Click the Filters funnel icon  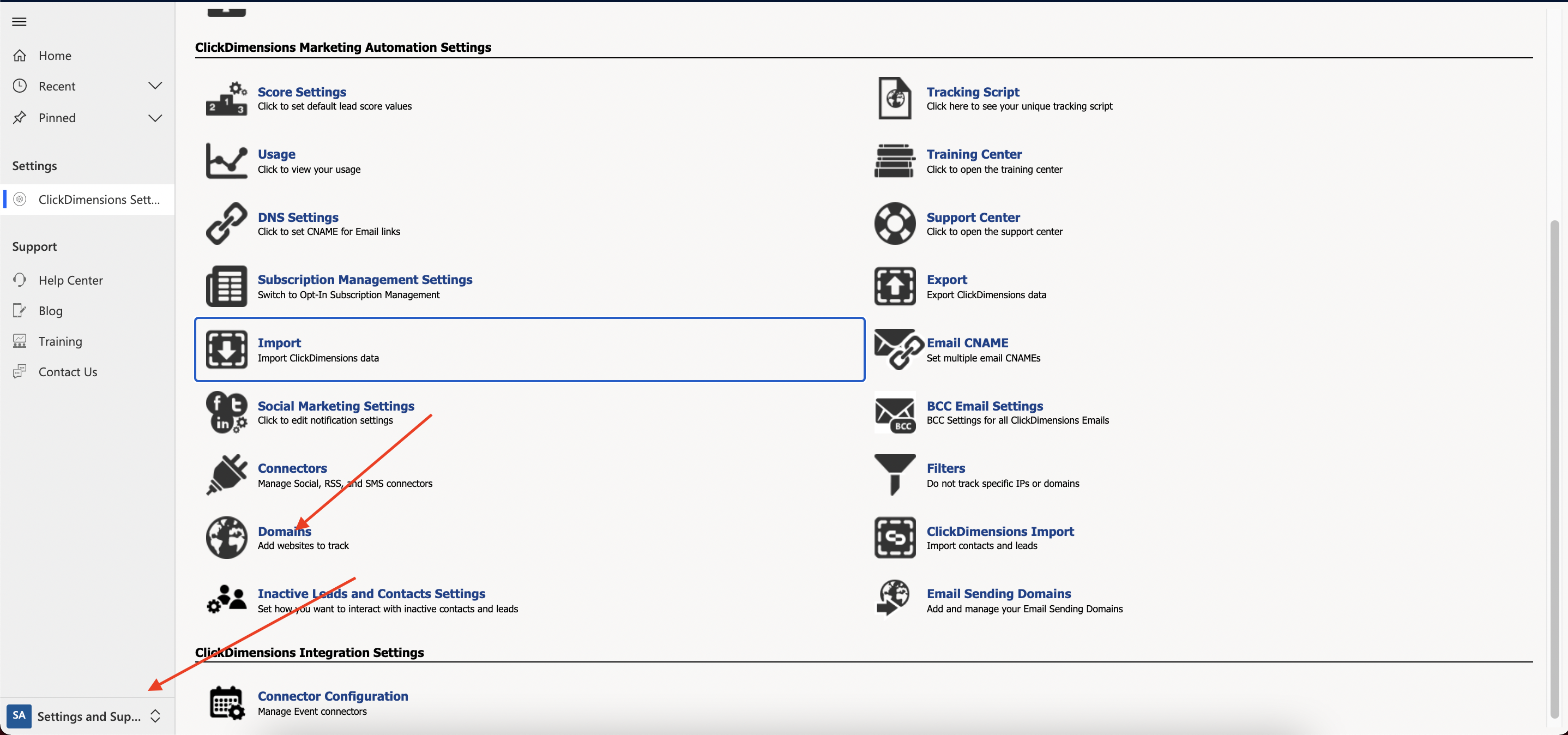pyautogui.click(x=895, y=474)
